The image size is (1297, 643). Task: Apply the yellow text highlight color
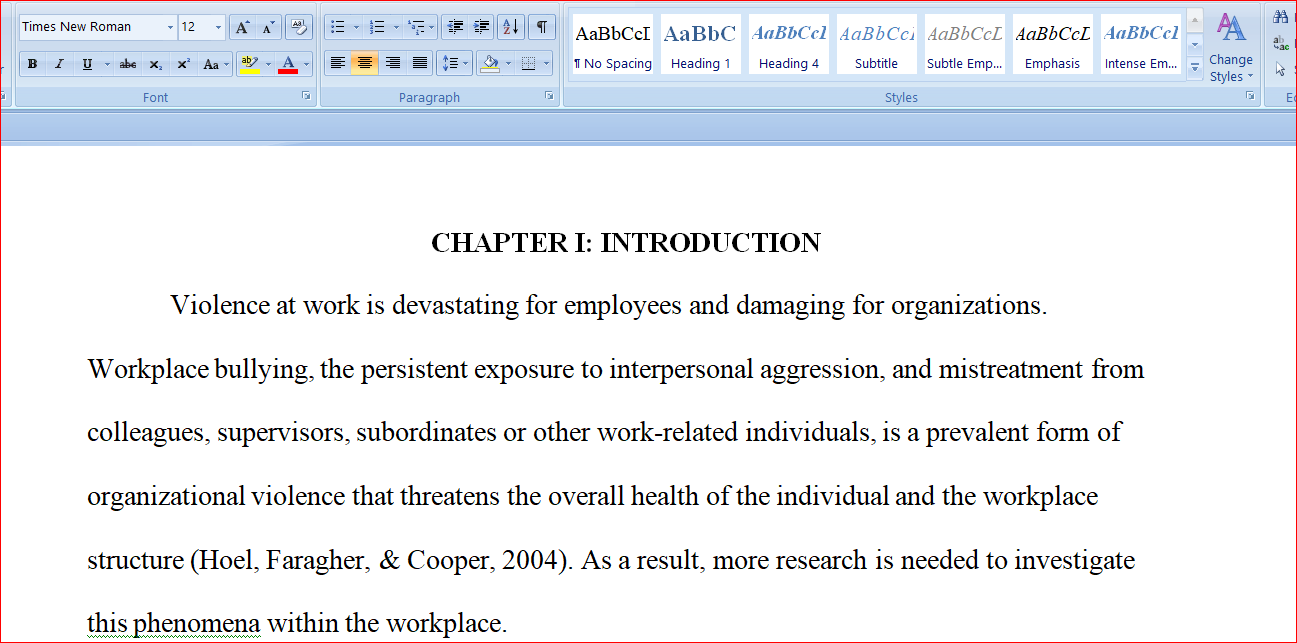(x=249, y=64)
